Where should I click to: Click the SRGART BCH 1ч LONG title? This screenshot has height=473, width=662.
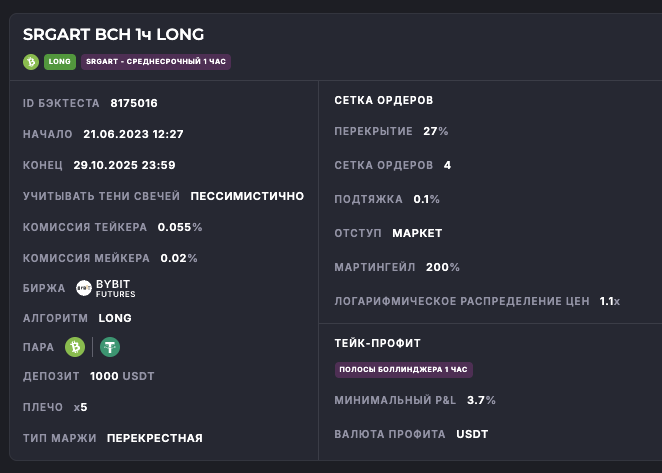(x=113, y=35)
